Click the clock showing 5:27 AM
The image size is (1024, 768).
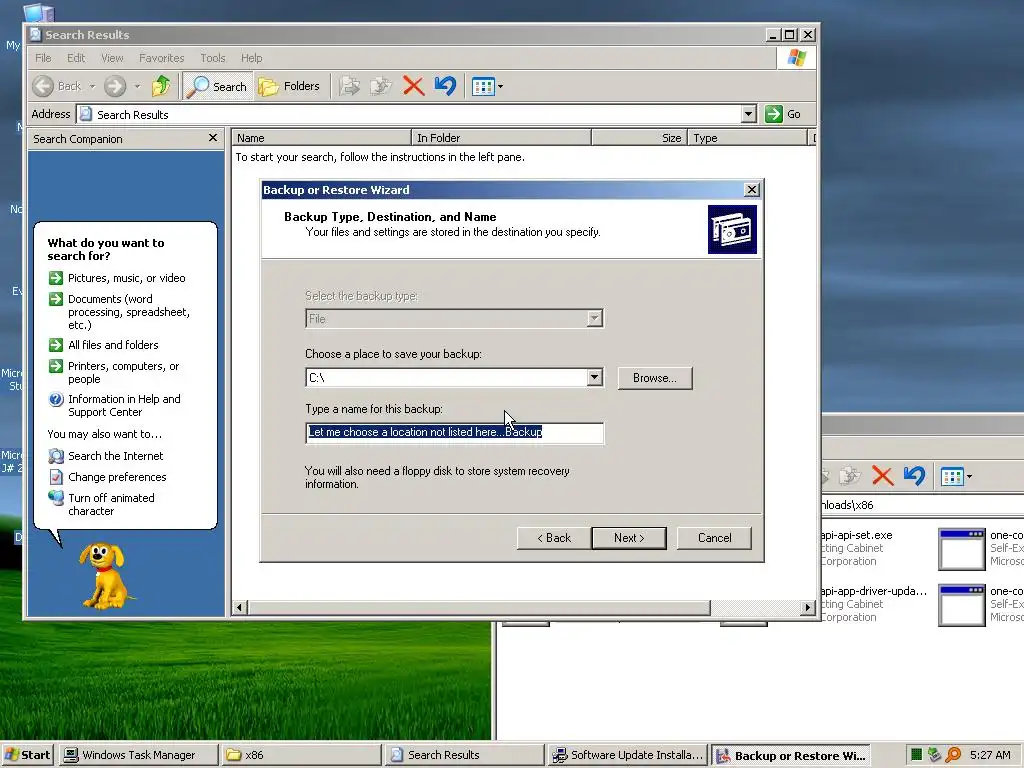[x=990, y=755]
